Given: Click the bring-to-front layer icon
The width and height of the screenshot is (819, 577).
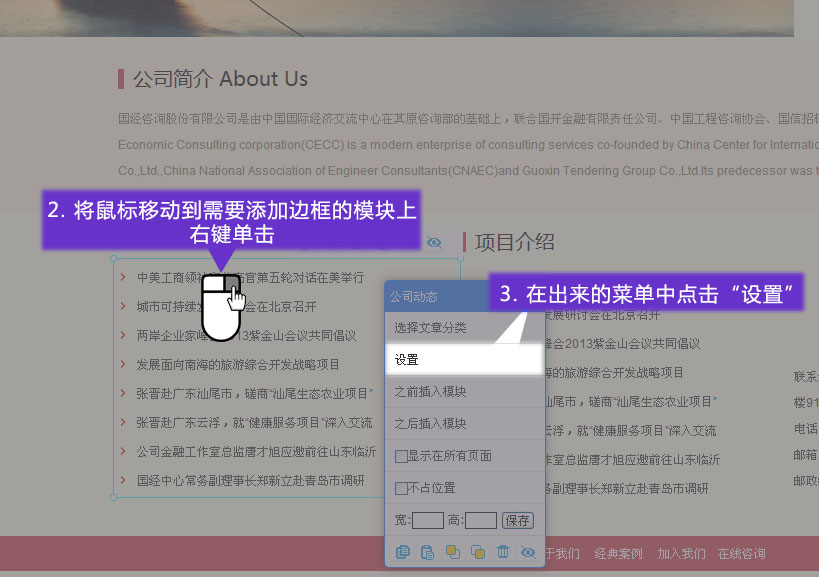Looking at the screenshot, I should click(x=453, y=552).
